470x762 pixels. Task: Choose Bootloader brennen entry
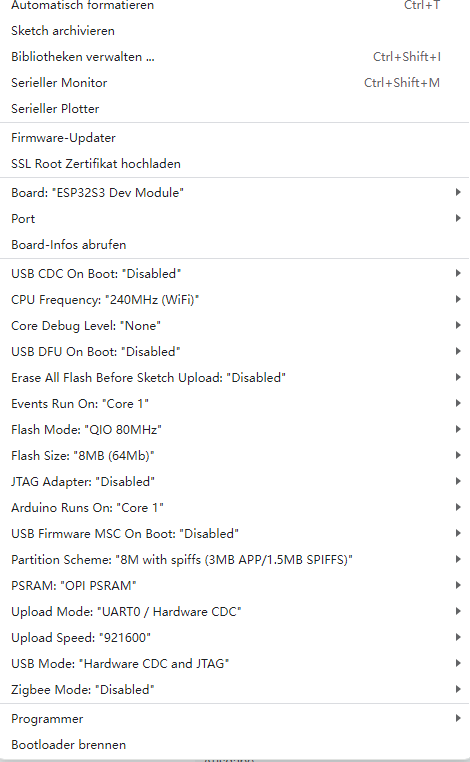point(235,745)
